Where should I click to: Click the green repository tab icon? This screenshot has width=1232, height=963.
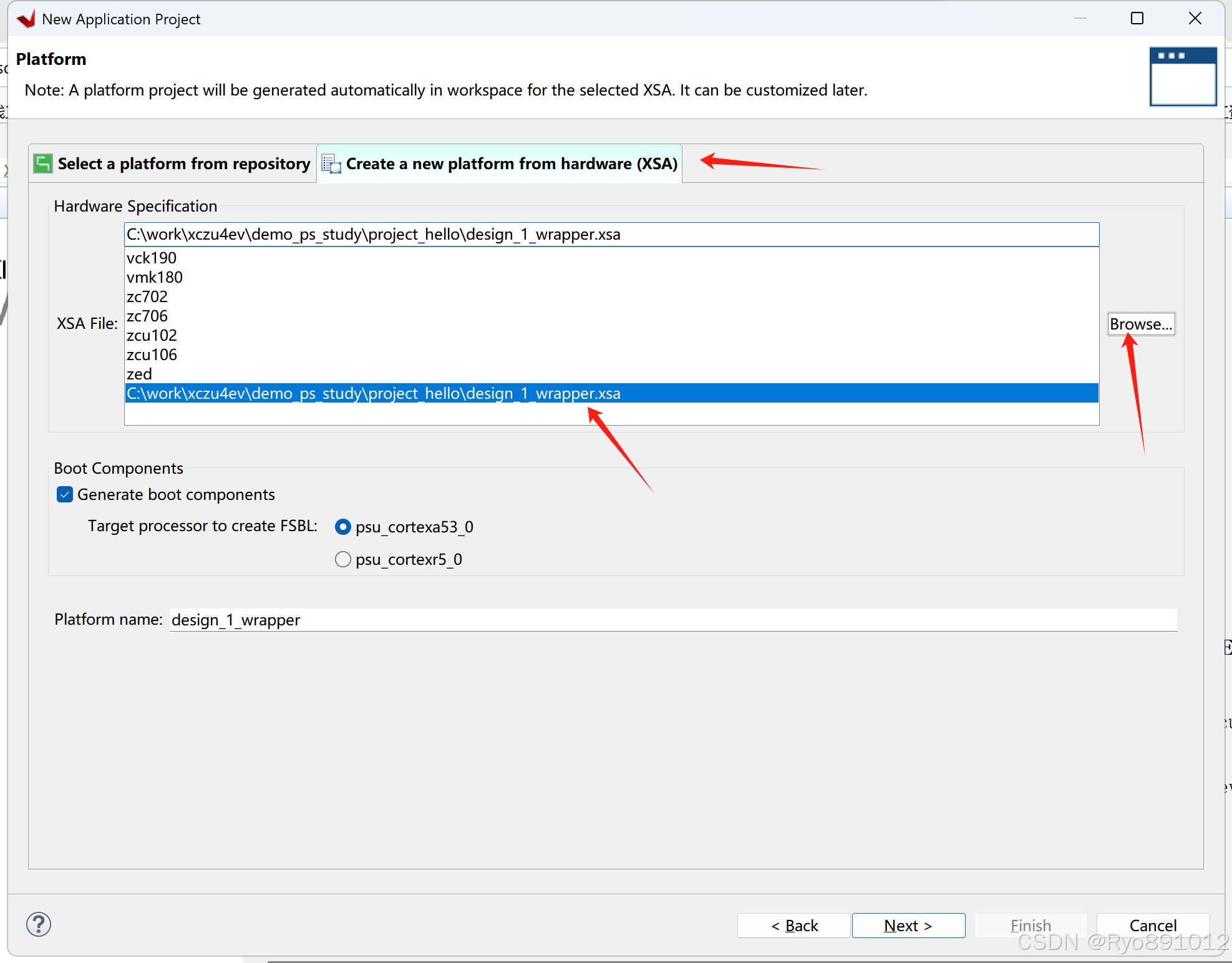coord(43,164)
